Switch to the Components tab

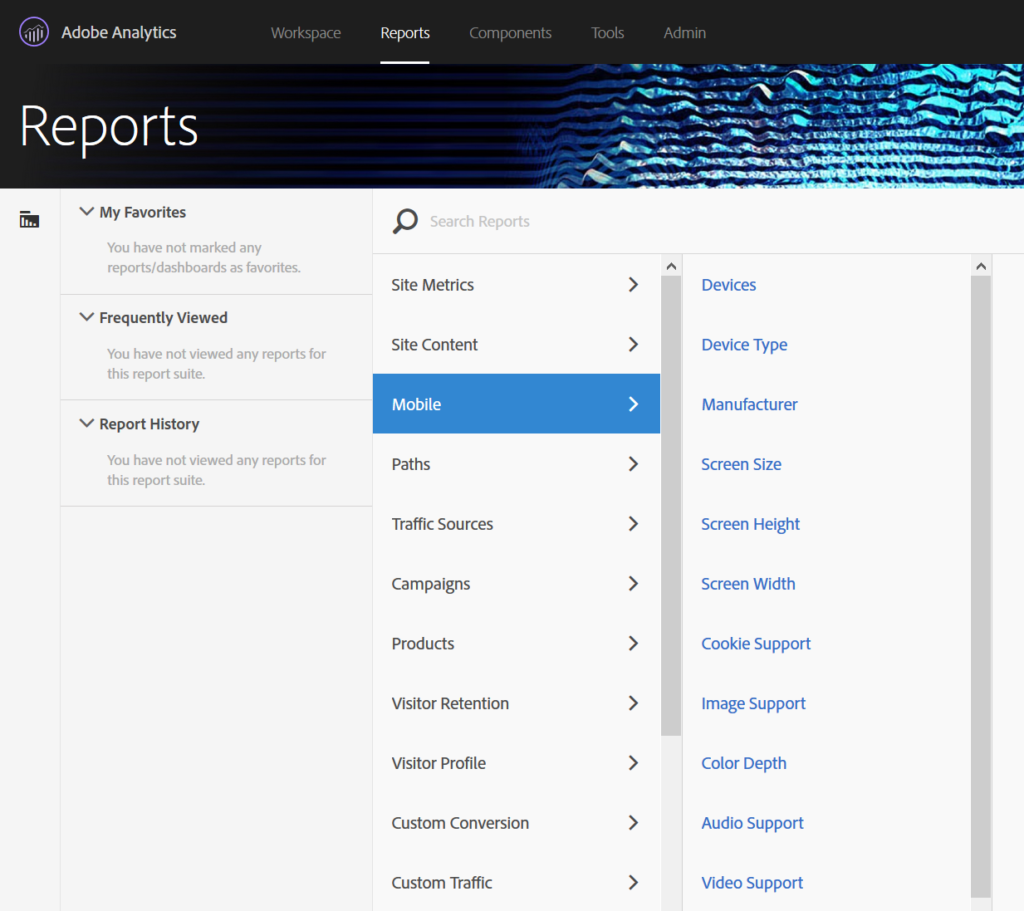[510, 33]
